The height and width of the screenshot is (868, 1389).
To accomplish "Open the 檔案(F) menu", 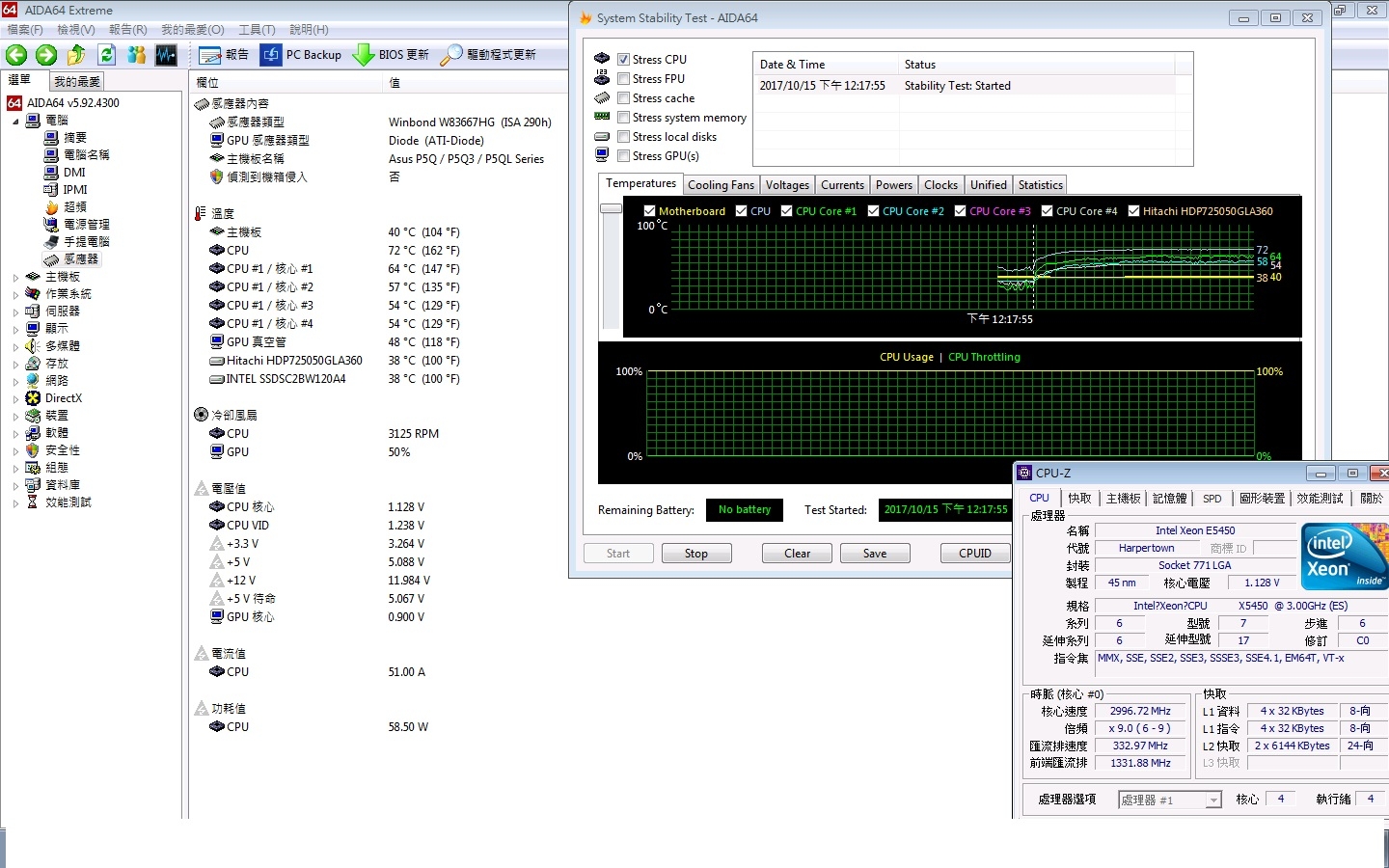I will coord(25,30).
